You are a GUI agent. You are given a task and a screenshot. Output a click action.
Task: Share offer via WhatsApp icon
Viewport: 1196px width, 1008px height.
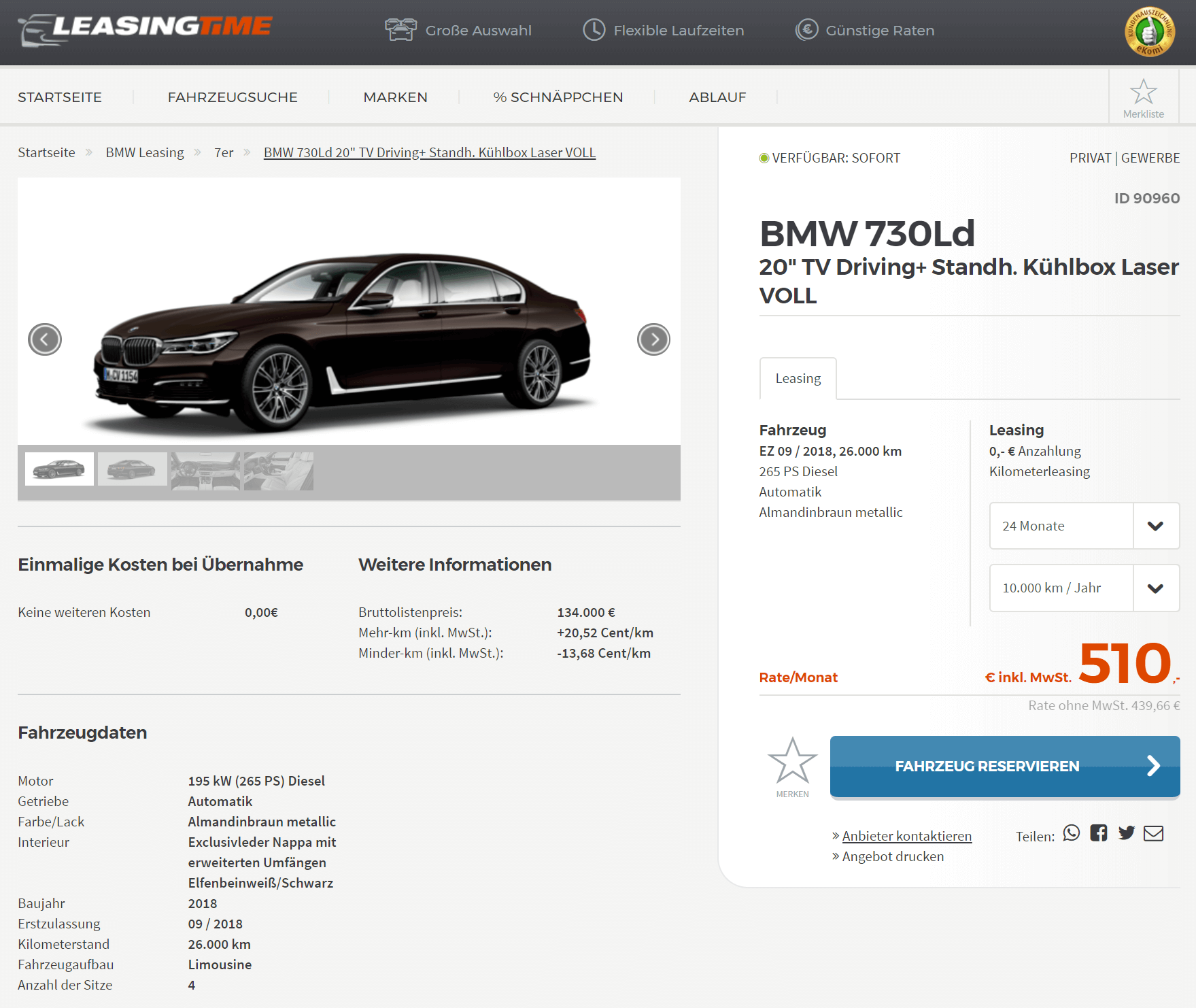[x=1072, y=833]
